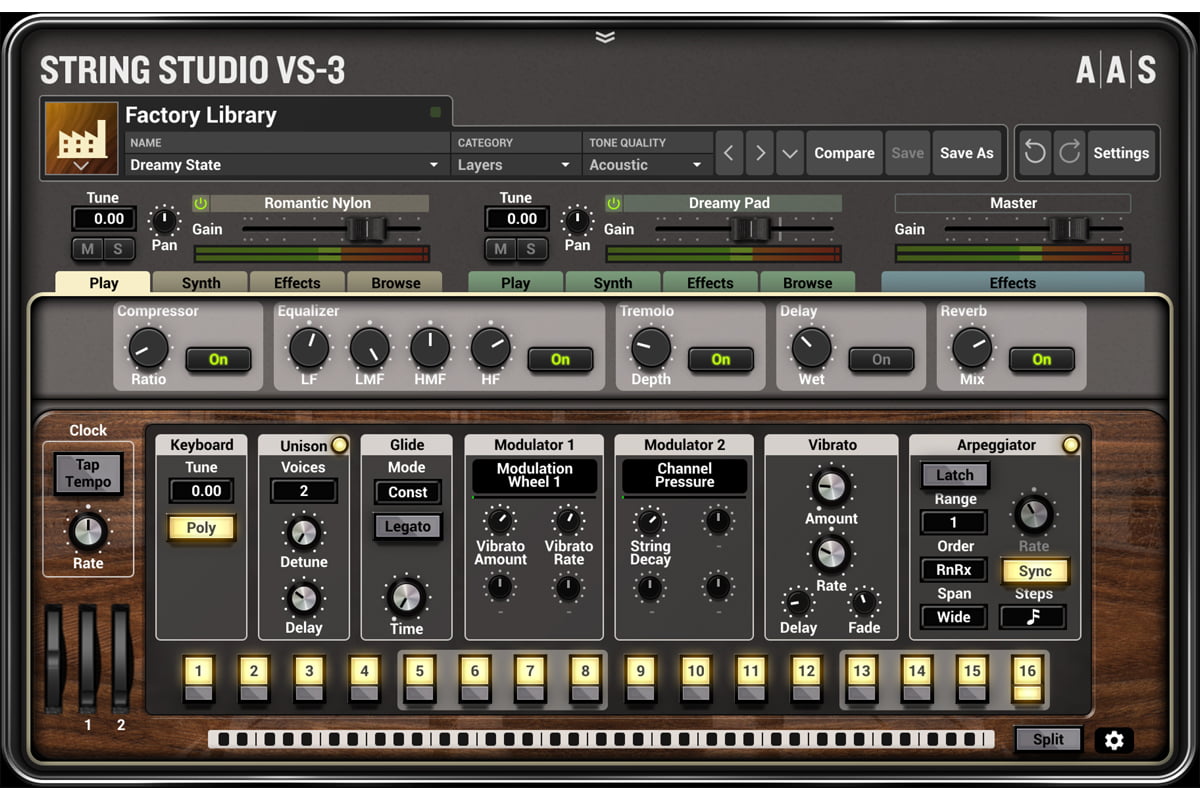The width and height of the screenshot is (1200, 800).
Task: Click the redo arrow icon
Action: [x=1069, y=153]
